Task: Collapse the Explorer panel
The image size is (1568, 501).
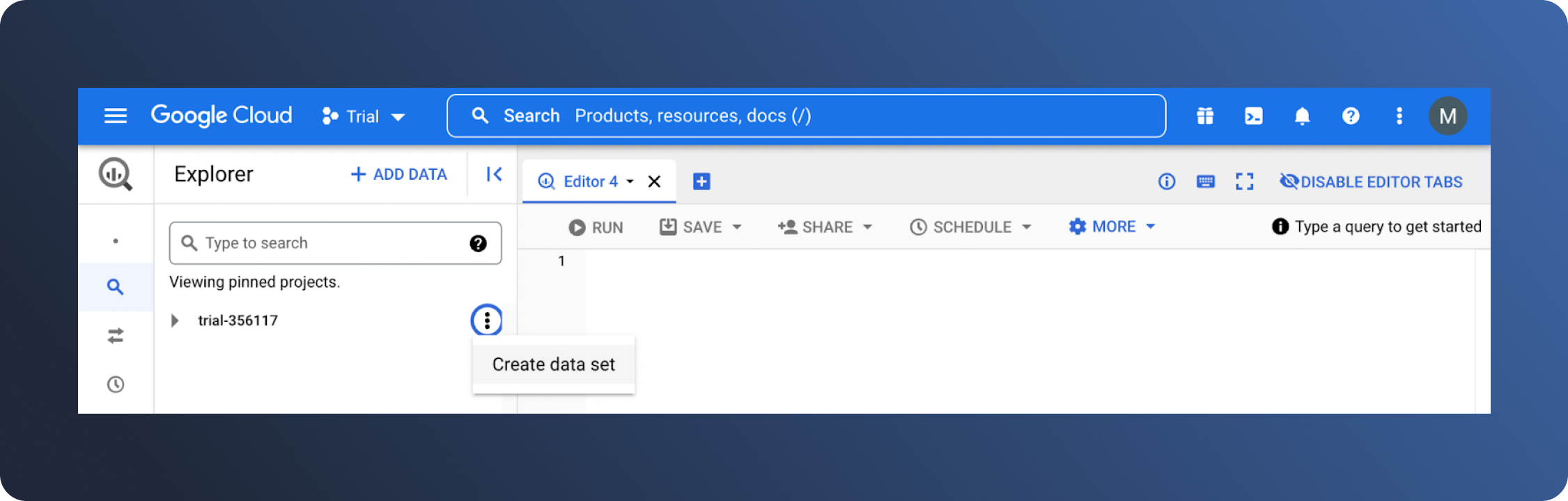Action: tap(494, 174)
